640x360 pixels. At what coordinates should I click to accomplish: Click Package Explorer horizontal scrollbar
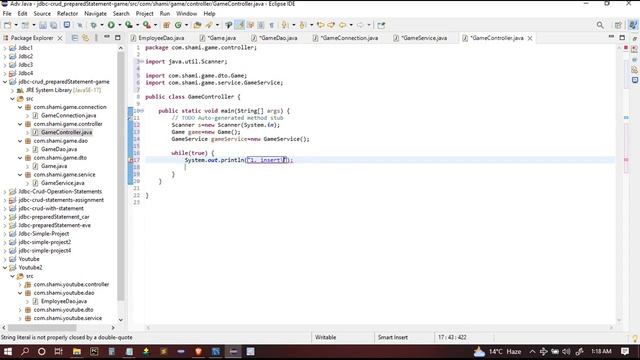tap(42, 327)
